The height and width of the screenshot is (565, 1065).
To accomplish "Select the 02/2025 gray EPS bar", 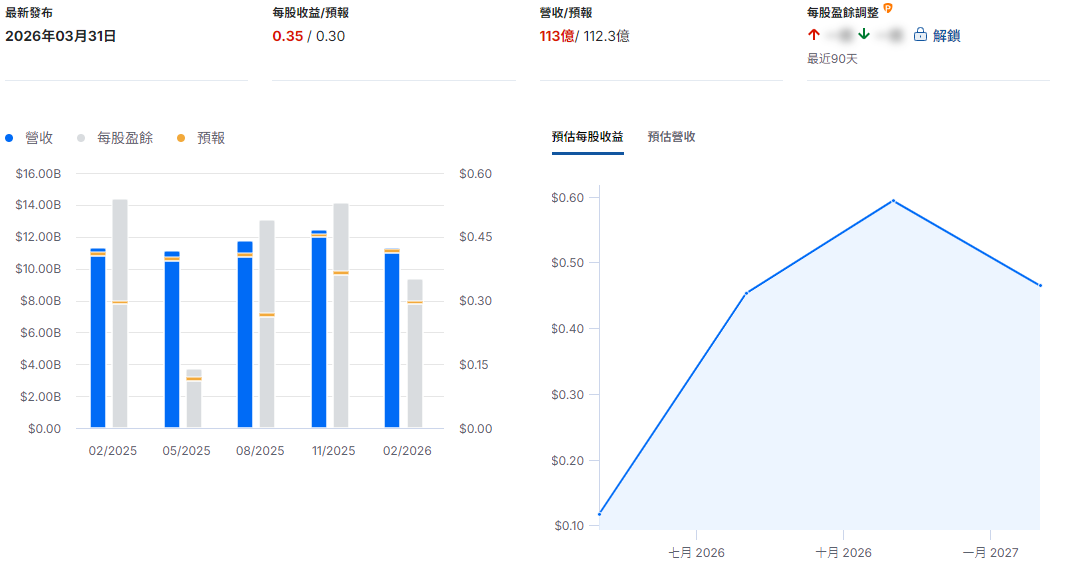I will [120, 314].
